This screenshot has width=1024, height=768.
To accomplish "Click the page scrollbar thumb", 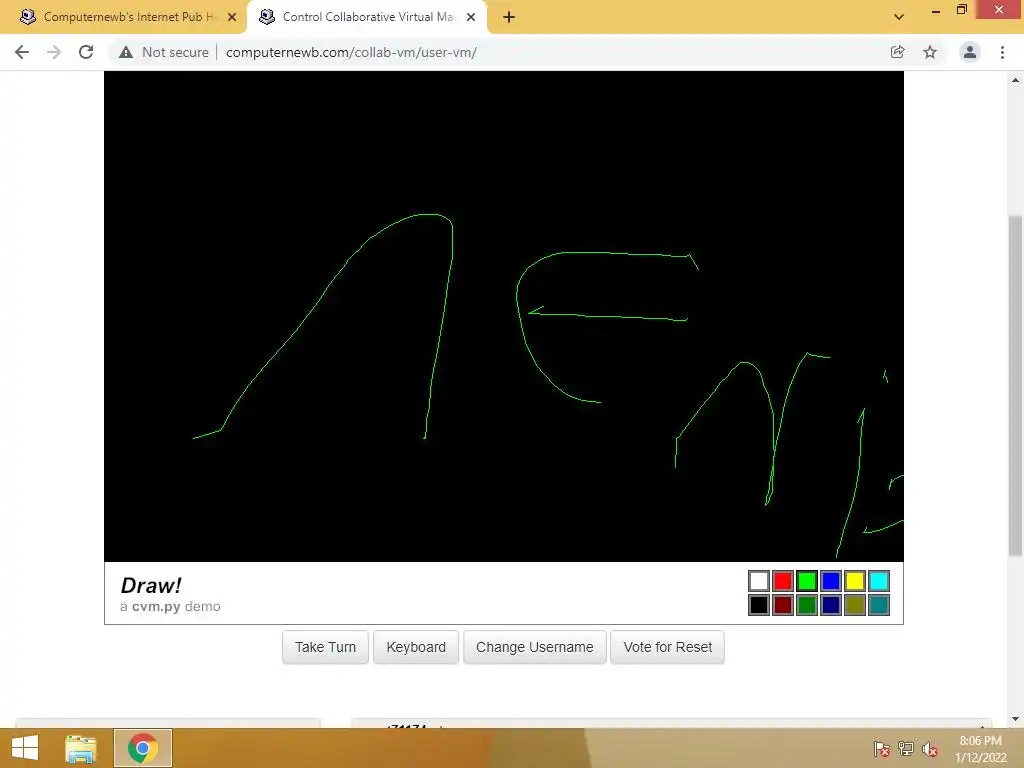I will (x=1015, y=385).
